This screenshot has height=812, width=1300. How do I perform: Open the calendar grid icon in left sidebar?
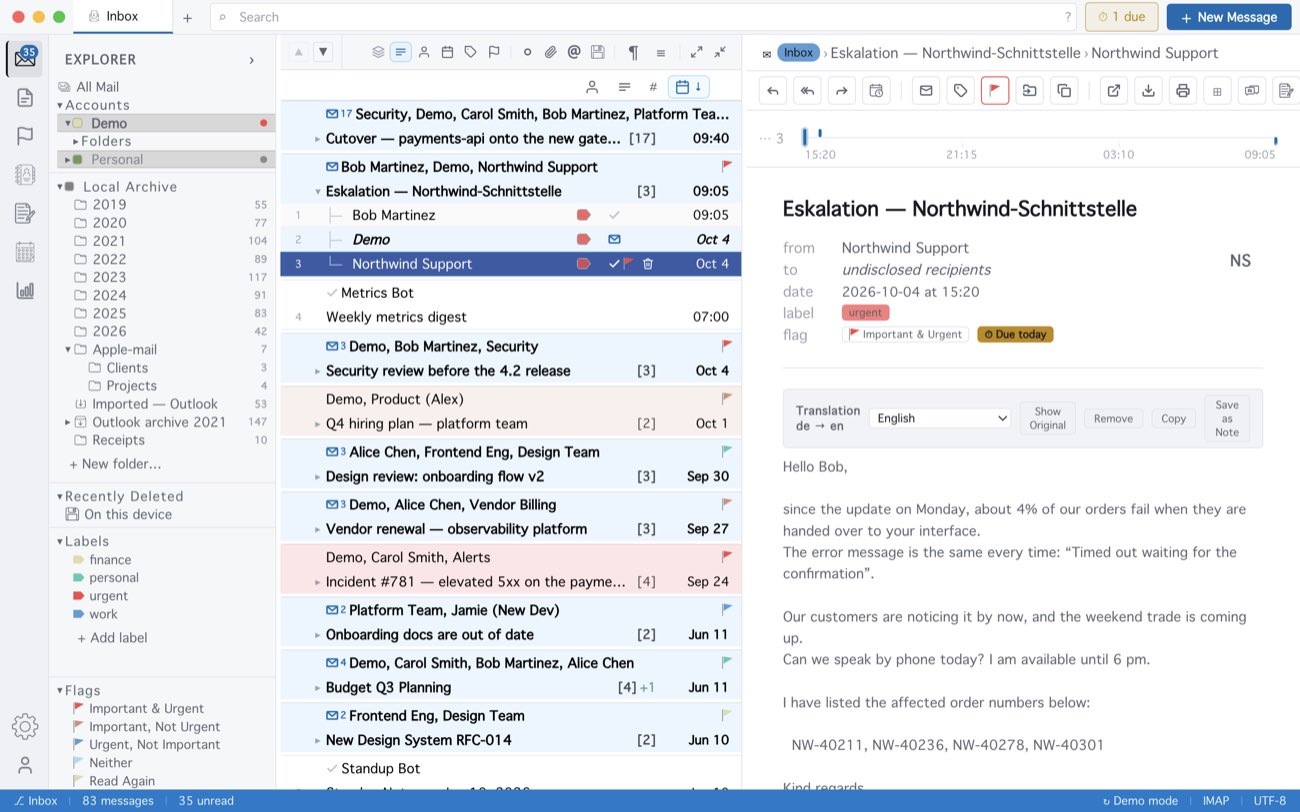point(25,252)
